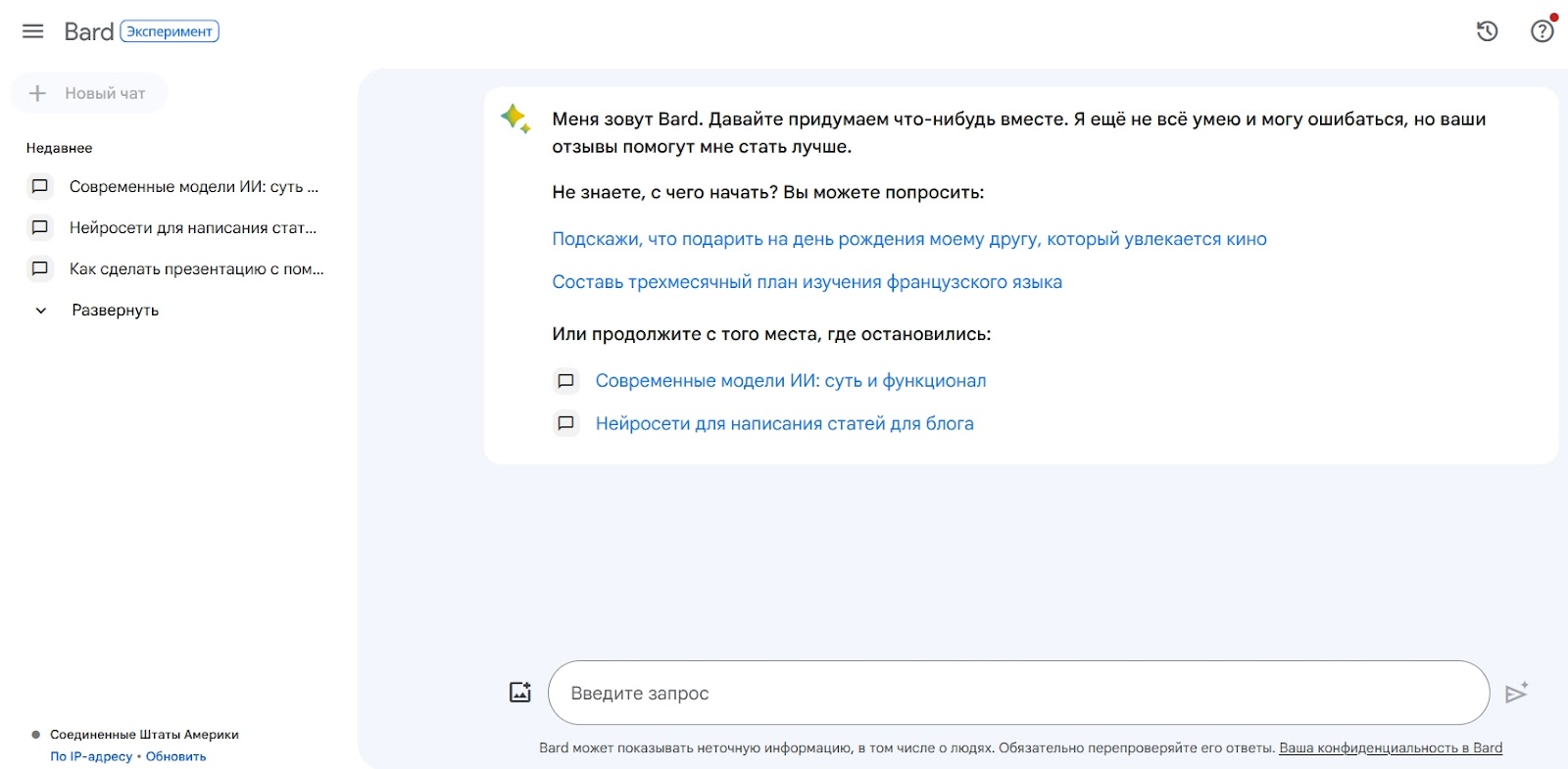Click the Bard logo text
Screen dimensions: 1568x769
point(89,31)
